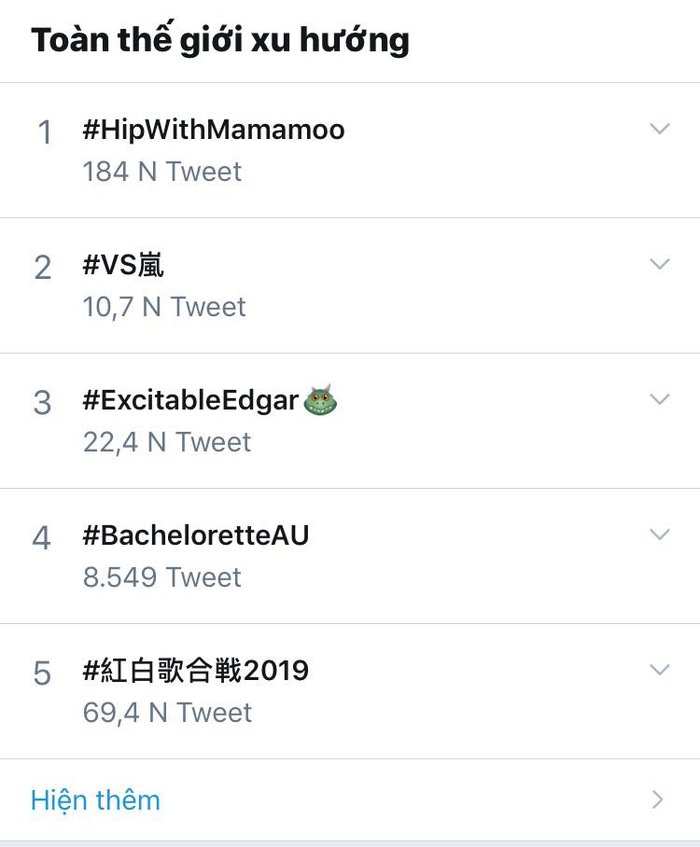The width and height of the screenshot is (700, 847).
Task: Click the right arrow beside Hiện thêm
Action: tap(657, 800)
